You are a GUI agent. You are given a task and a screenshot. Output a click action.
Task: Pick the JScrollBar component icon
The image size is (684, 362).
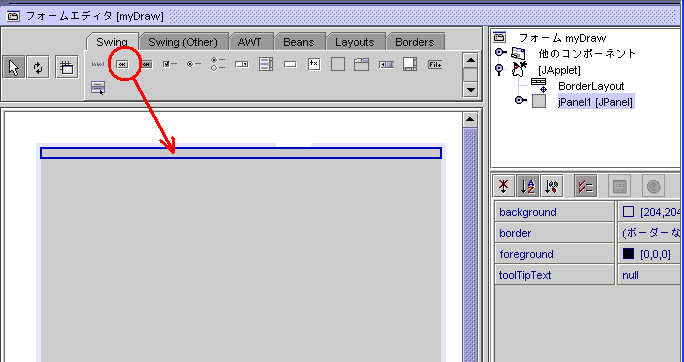click(386, 65)
